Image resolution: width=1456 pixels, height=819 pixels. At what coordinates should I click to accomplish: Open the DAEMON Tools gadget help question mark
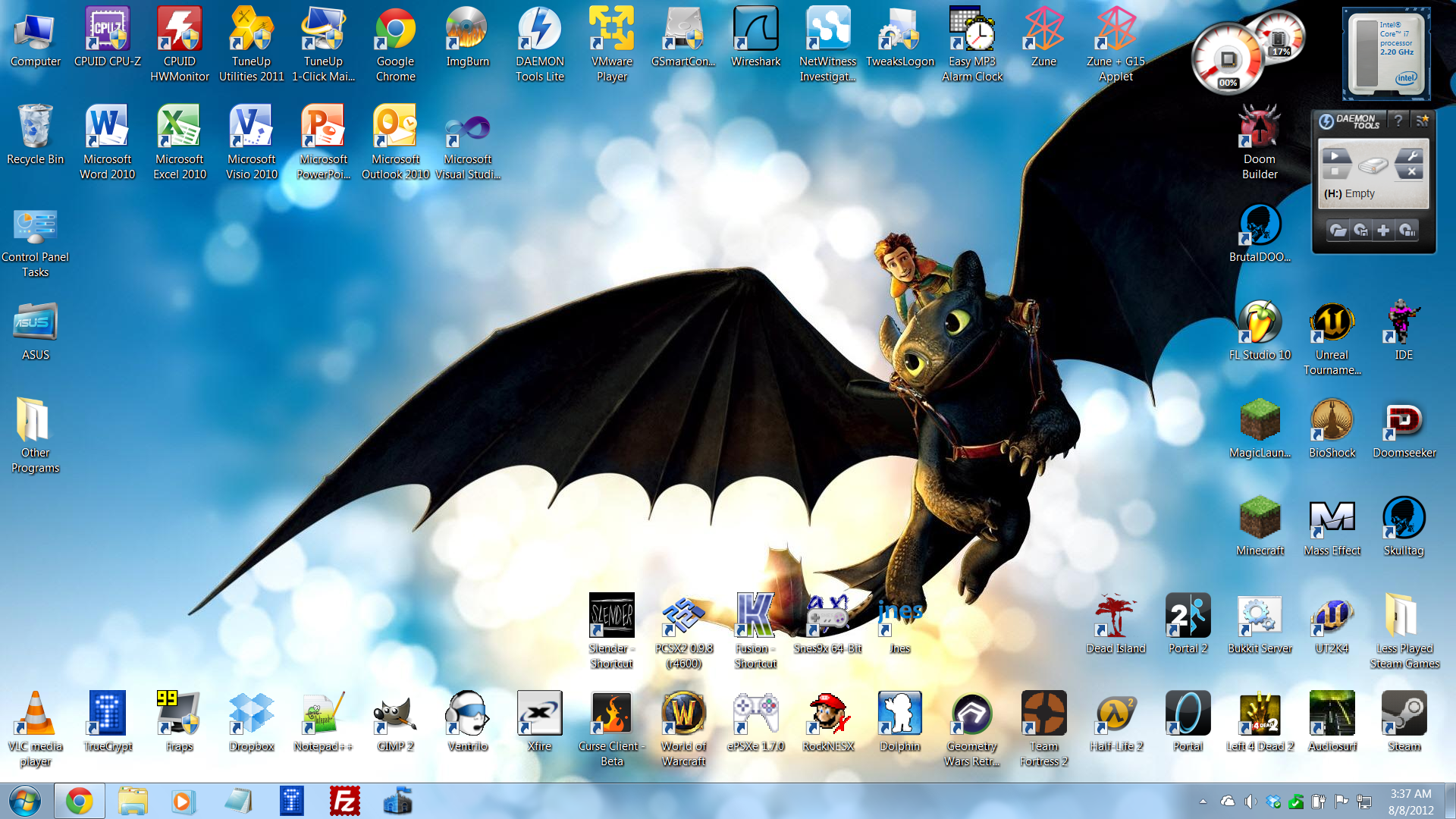pos(1398,121)
